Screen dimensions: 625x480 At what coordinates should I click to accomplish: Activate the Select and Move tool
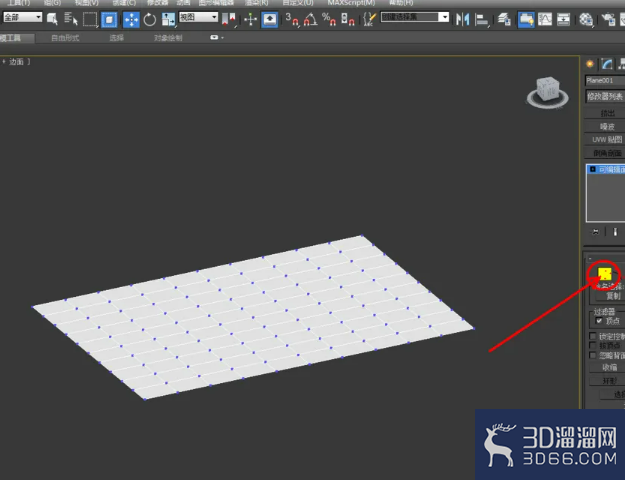click(131, 20)
